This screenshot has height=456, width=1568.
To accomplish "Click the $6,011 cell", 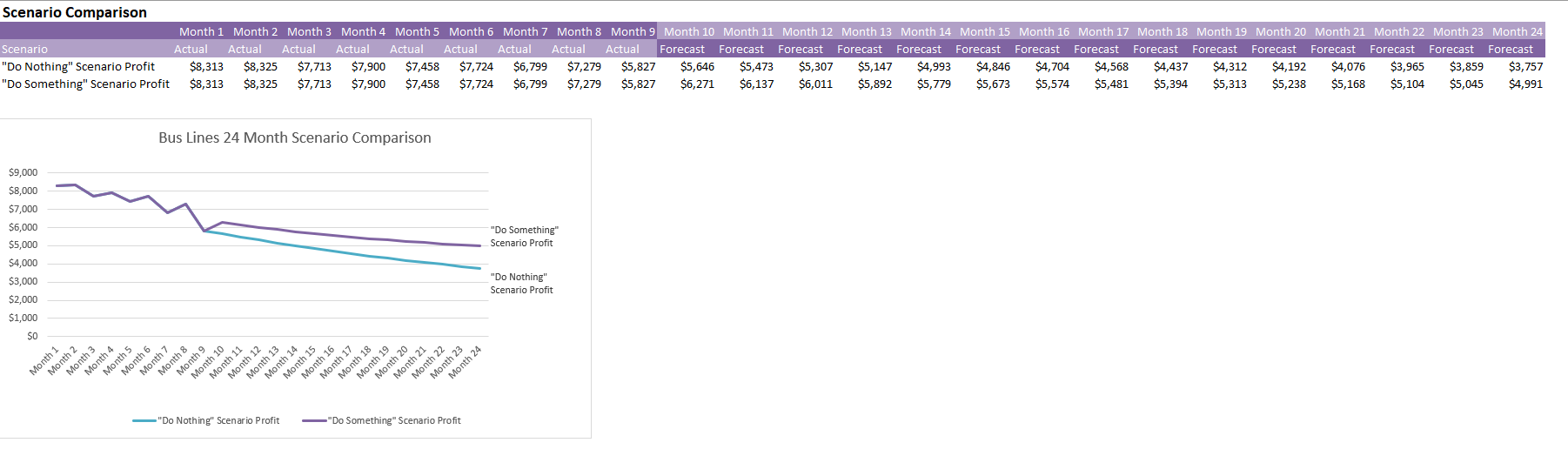I will (x=815, y=84).
